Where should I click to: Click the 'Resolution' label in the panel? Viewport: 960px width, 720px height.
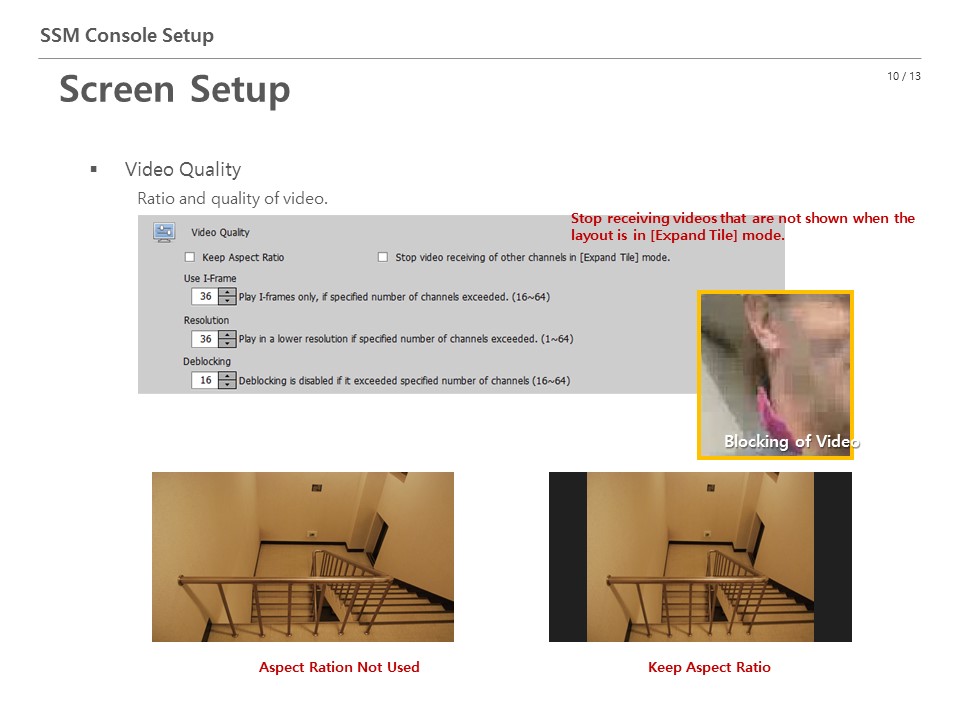[206, 320]
